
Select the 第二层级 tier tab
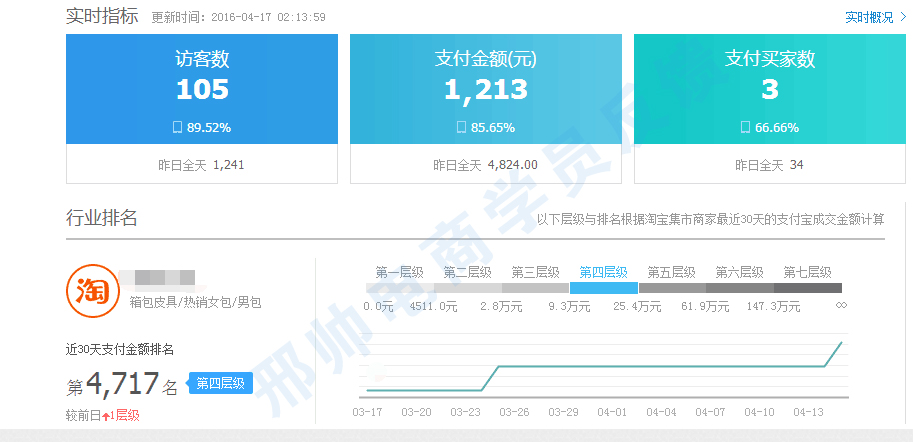point(467,272)
